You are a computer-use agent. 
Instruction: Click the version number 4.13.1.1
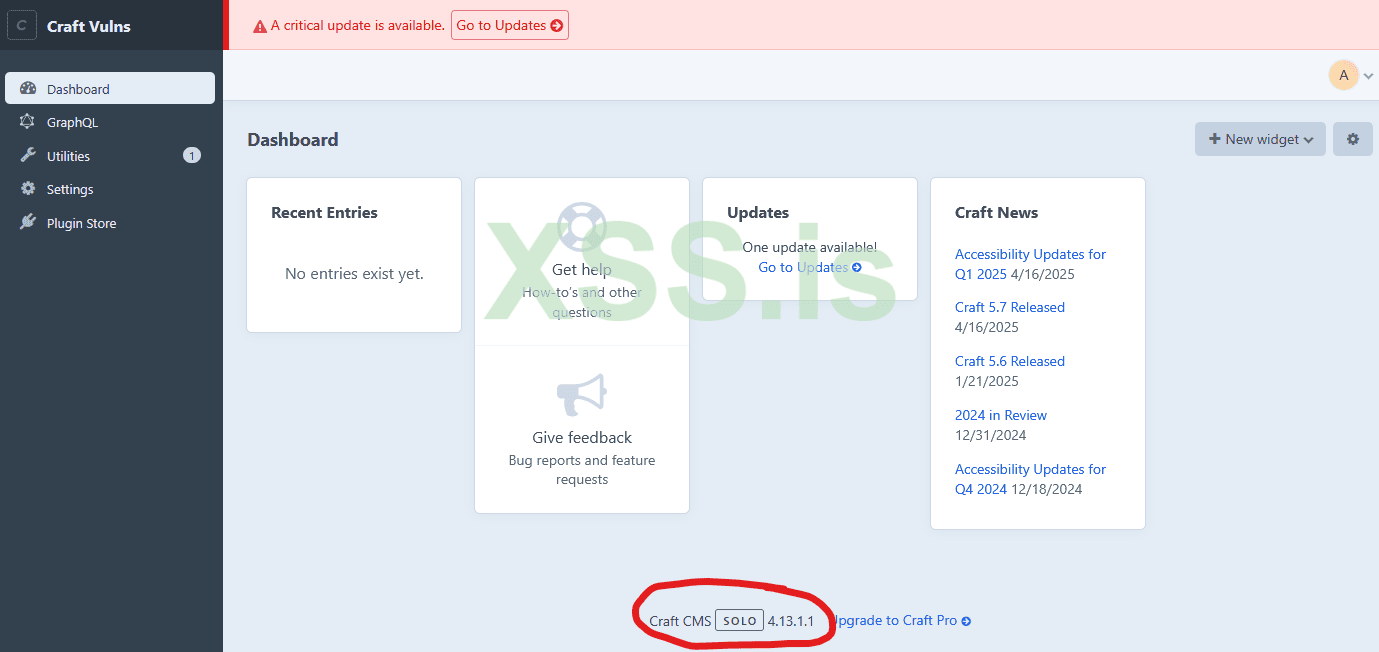(791, 620)
